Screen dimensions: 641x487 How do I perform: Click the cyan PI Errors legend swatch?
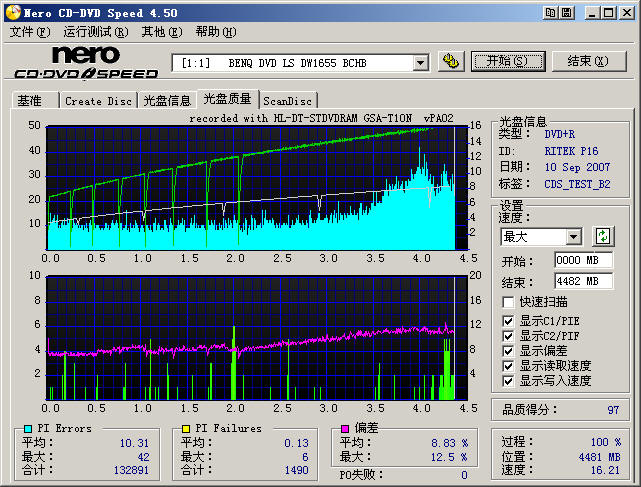pyautogui.click(x=28, y=429)
